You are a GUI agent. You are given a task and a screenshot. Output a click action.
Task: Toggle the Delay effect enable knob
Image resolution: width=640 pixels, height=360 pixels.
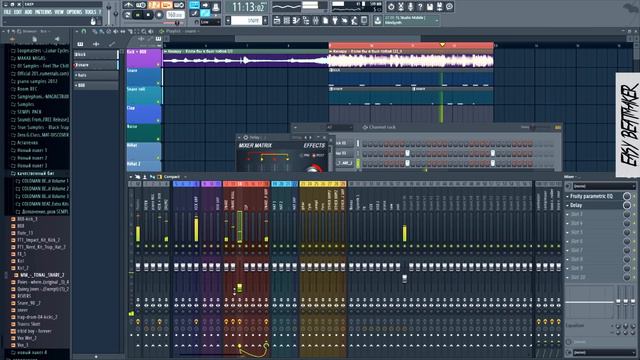(x=627, y=205)
